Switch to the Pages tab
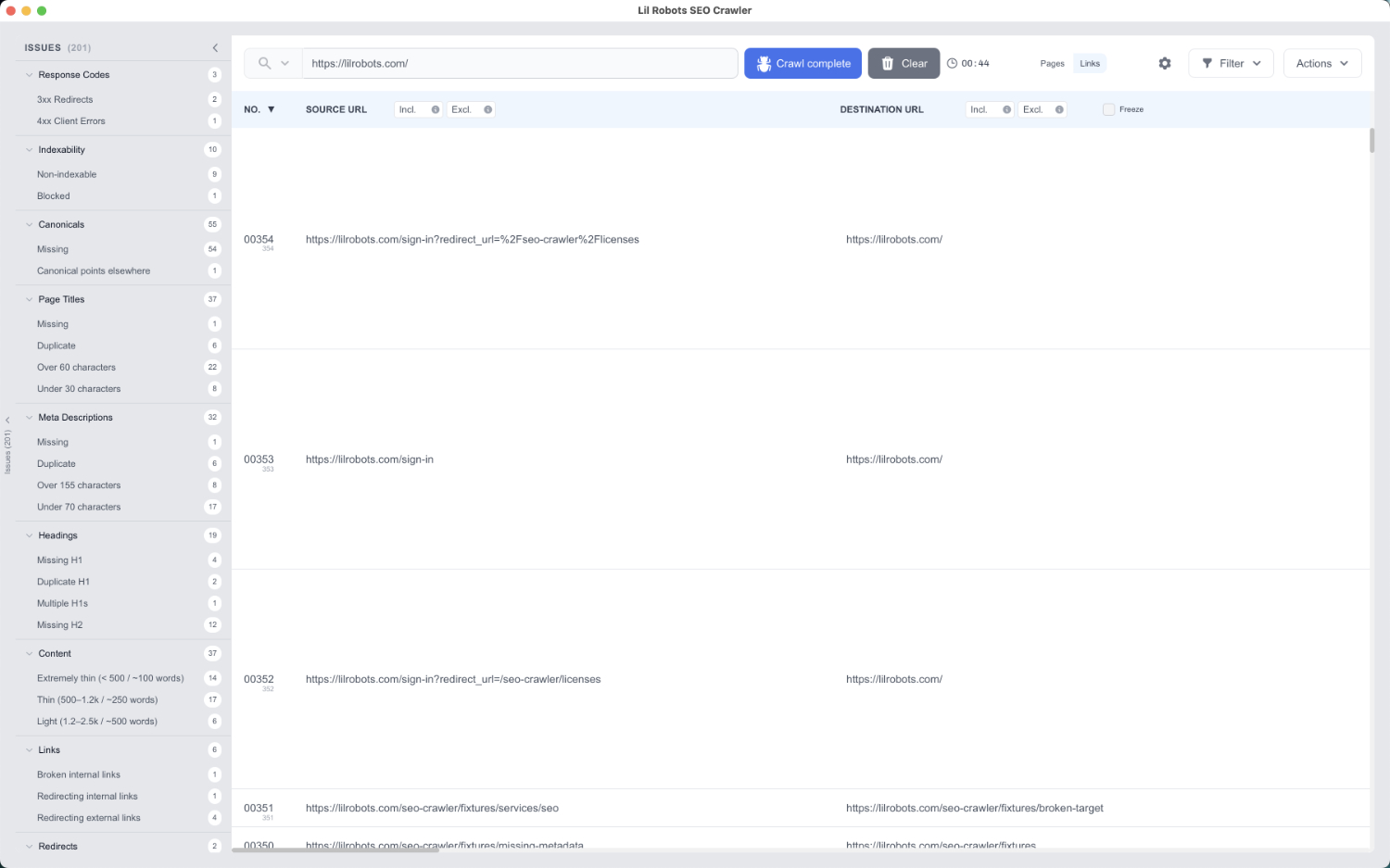 (x=1052, y=63)
